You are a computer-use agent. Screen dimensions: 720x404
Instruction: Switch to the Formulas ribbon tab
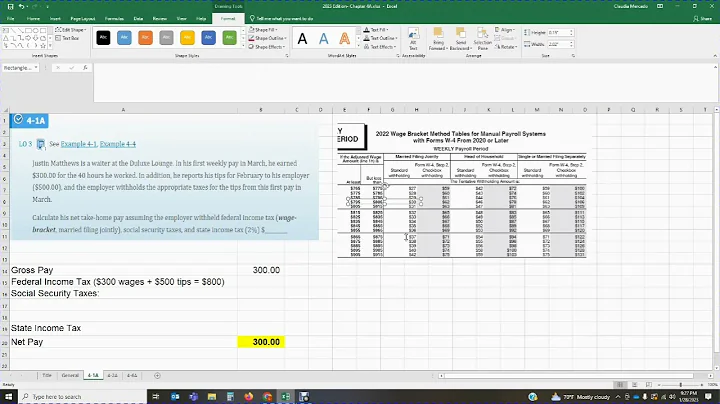click(114, 19)
